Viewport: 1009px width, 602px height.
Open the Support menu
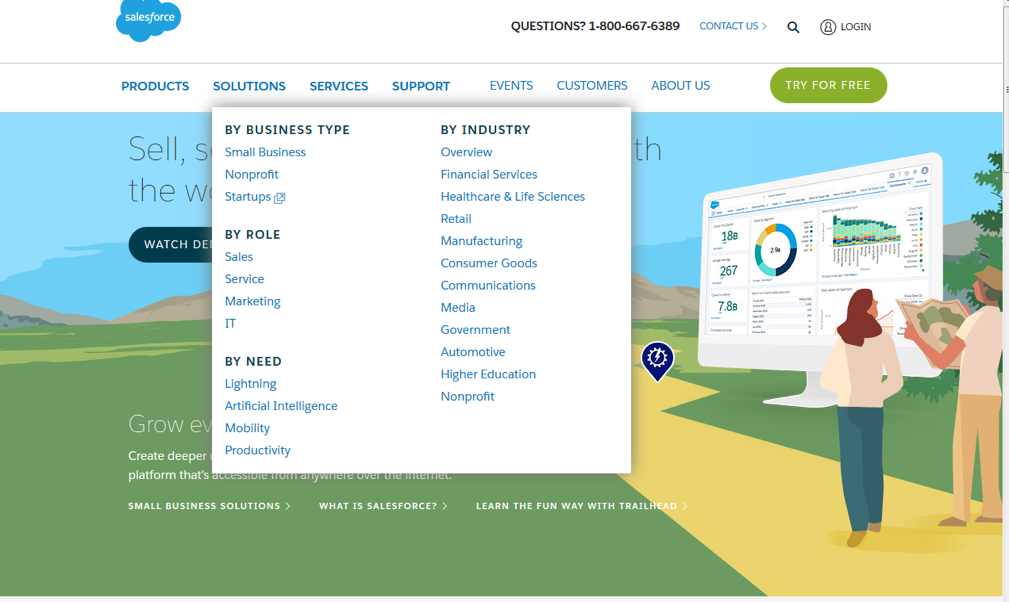[x=421, y=86]
